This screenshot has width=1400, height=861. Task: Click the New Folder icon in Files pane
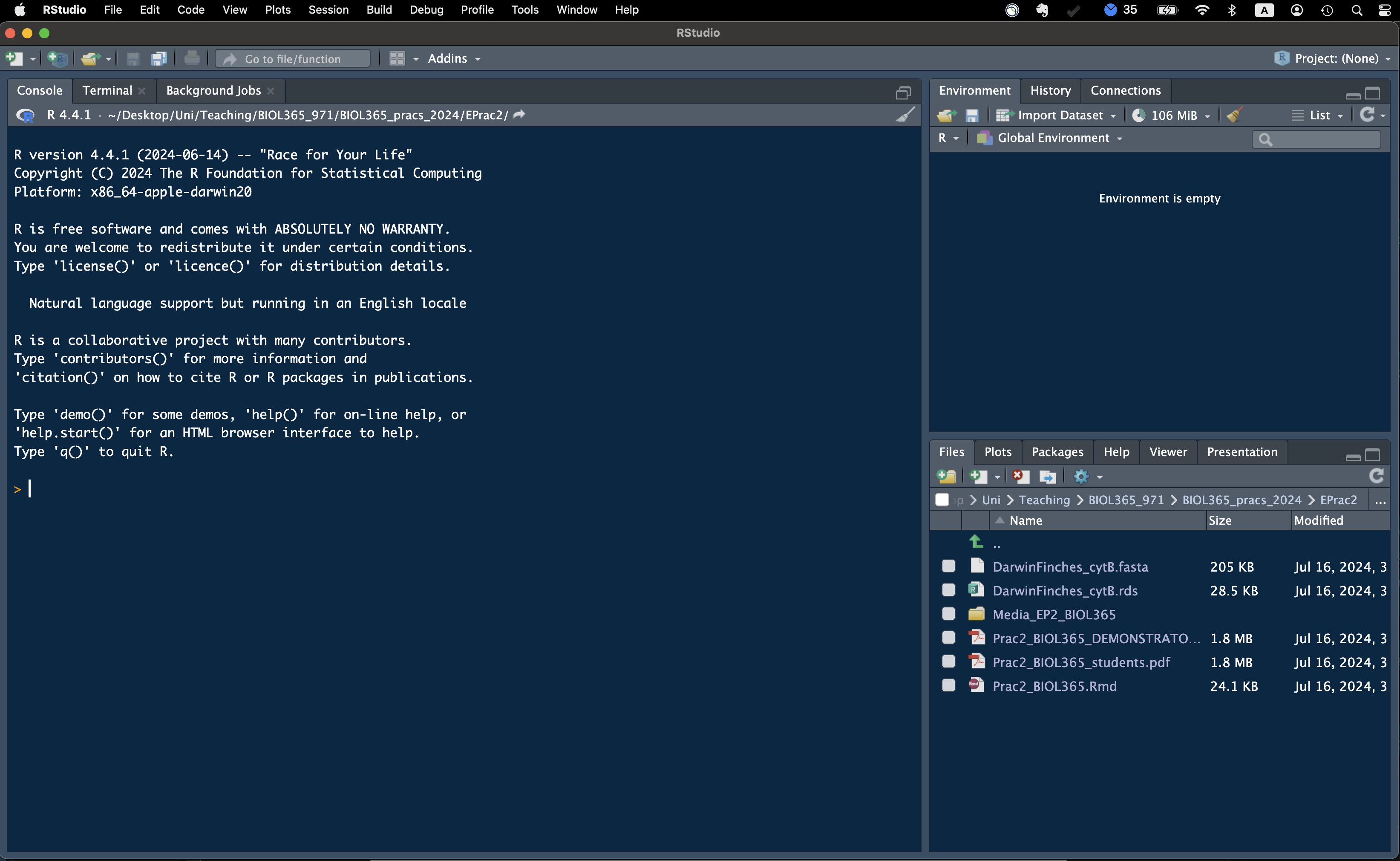point(946,476)
